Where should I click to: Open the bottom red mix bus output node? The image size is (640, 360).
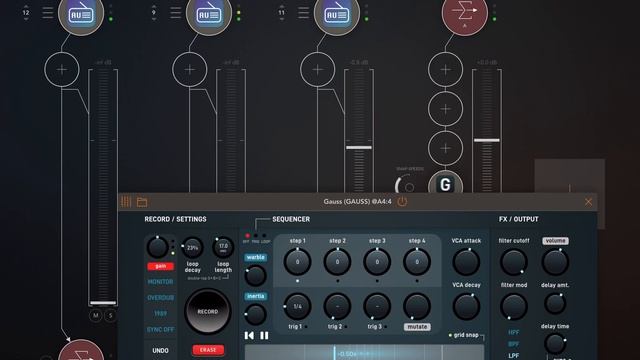click(81, 350)
